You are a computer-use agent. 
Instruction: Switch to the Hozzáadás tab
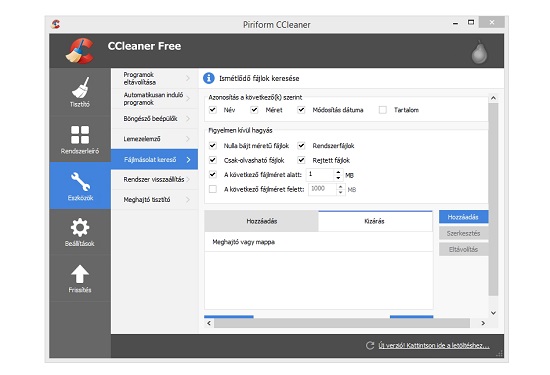click(x=261, y=221)
